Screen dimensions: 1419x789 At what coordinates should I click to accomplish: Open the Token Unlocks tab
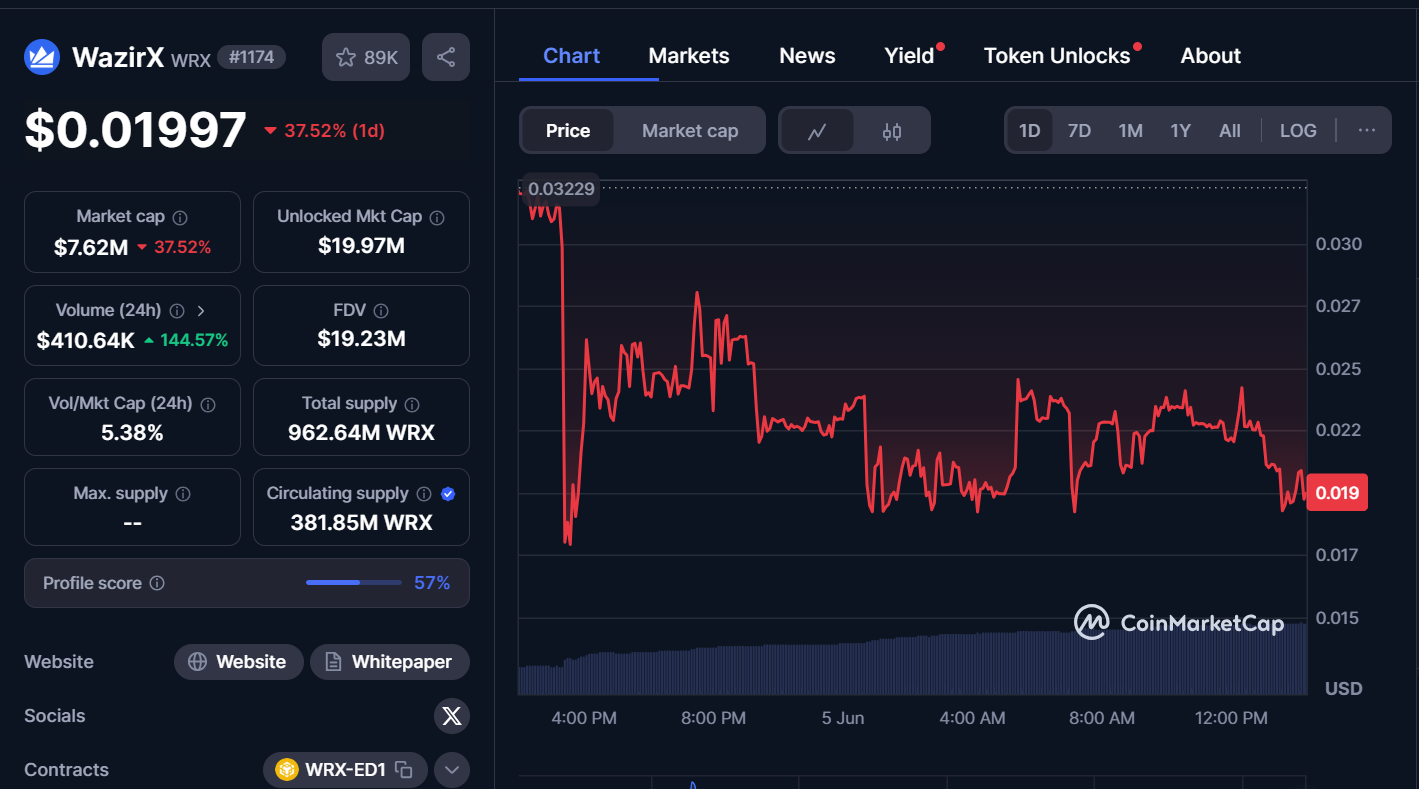click(1057, 56)
